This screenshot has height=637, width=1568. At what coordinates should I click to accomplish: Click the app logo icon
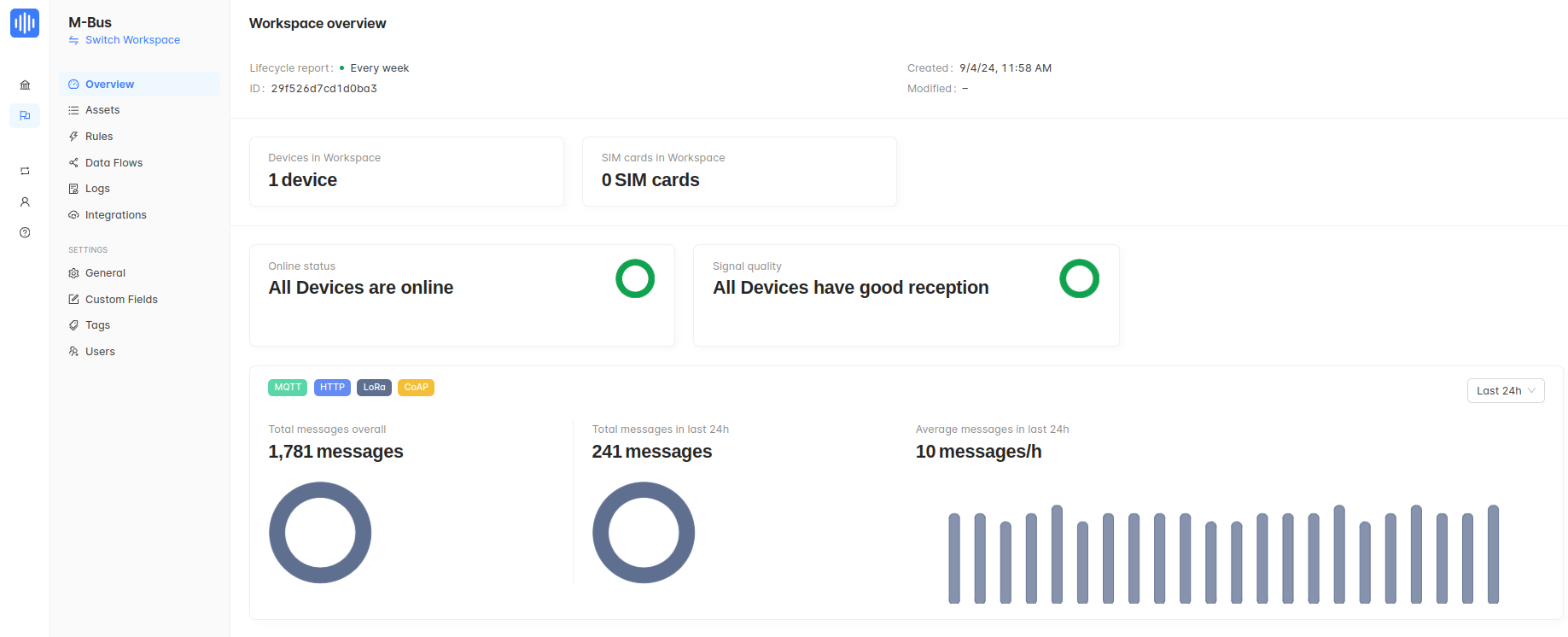(x=25, y=23)
